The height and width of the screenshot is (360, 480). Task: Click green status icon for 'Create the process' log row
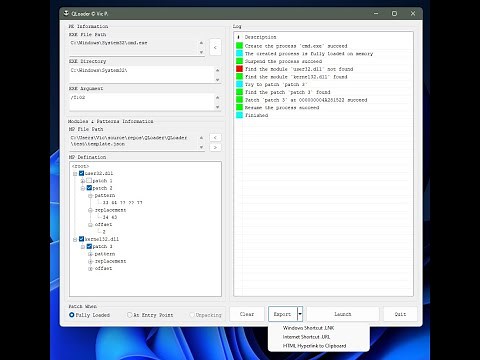click(239, 46)
